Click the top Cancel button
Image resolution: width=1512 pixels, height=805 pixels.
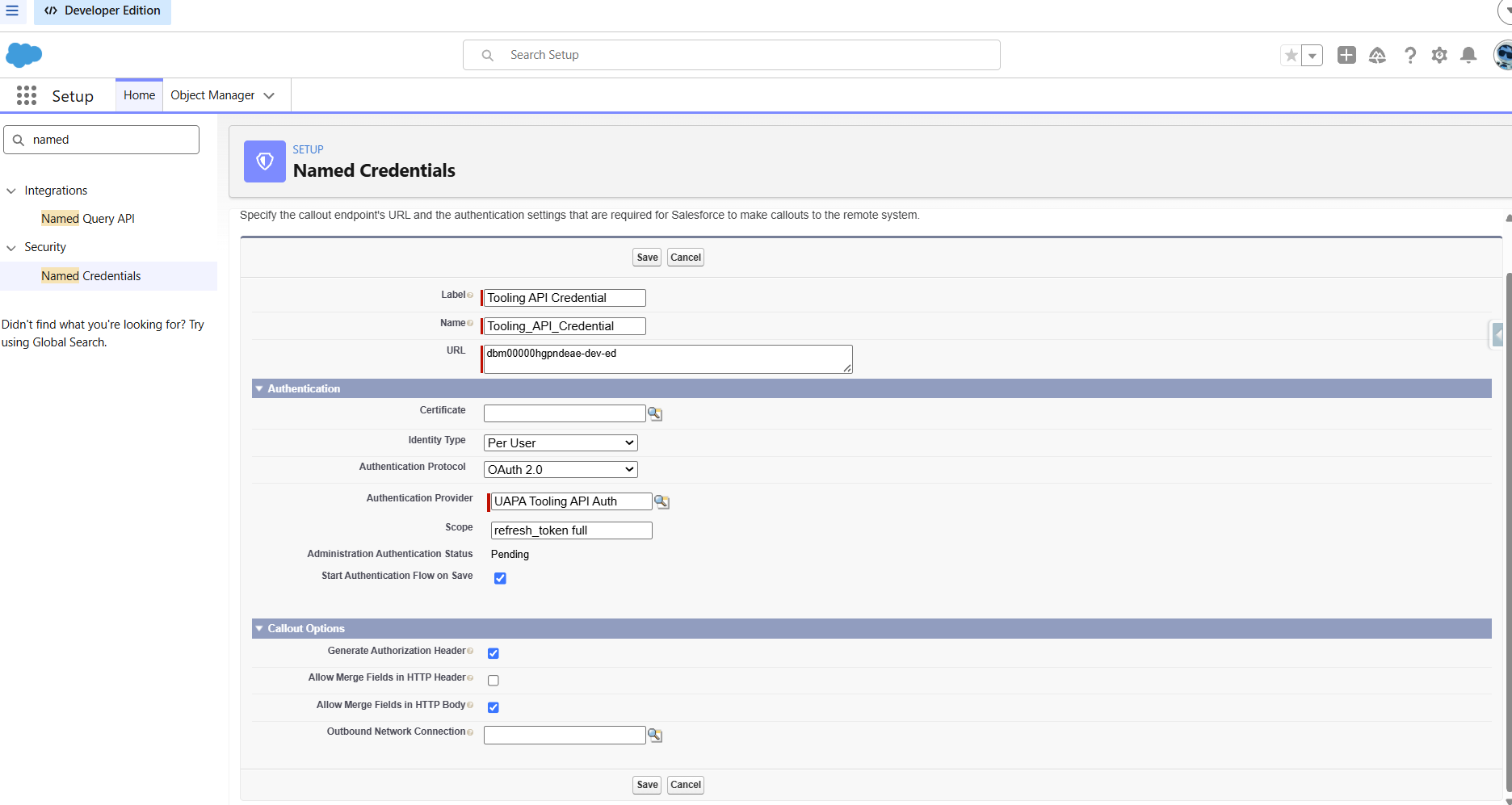[x=686, y=258]
